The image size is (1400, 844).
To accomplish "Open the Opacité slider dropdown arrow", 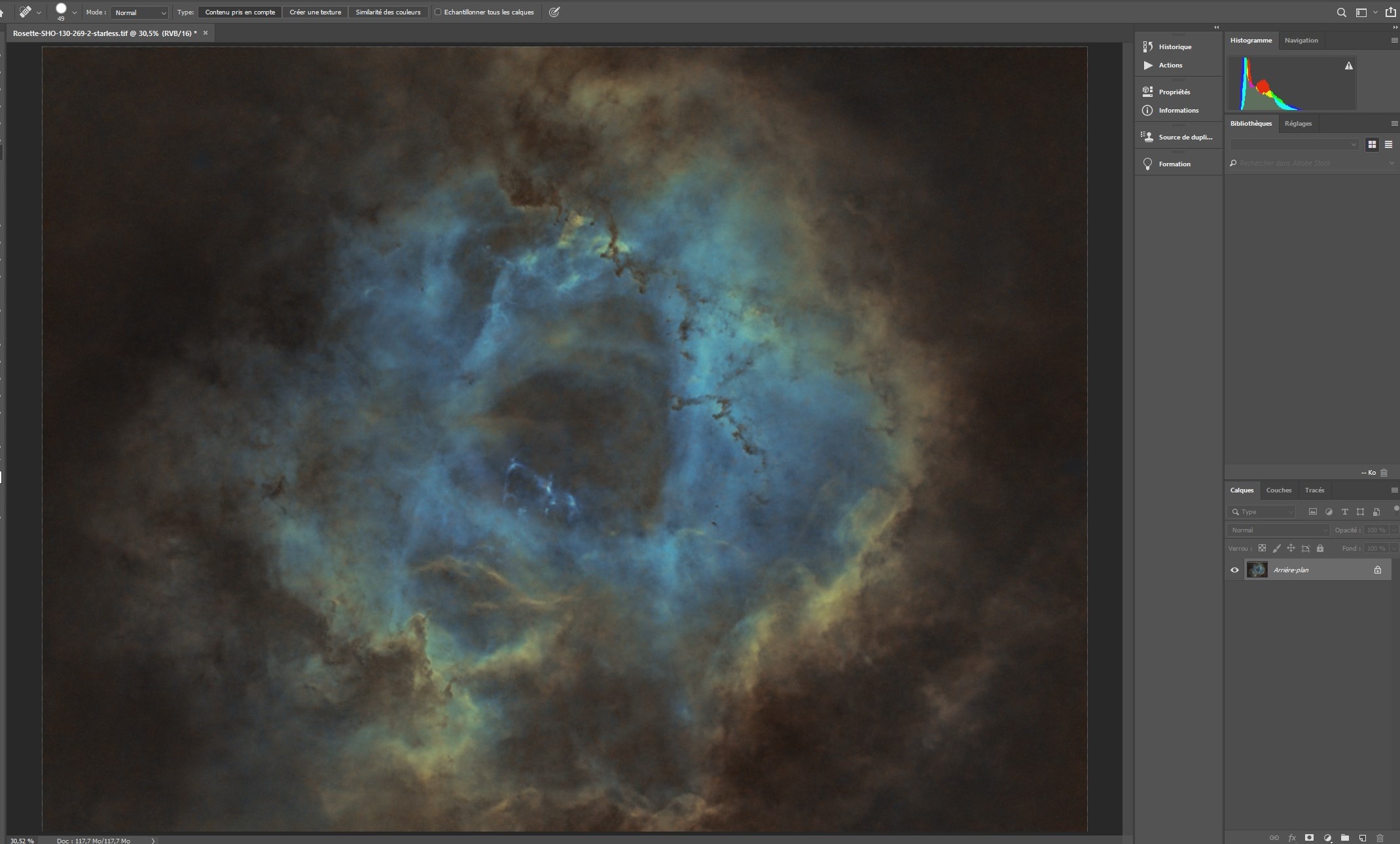I will (x=1393, y=530).
